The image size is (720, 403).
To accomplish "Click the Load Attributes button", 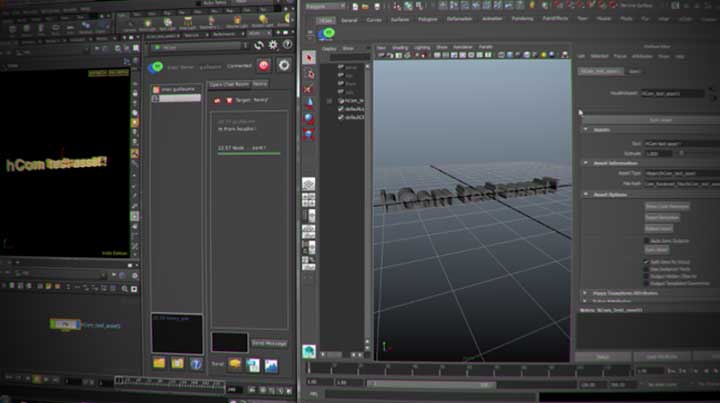I will tap(662, 357).
